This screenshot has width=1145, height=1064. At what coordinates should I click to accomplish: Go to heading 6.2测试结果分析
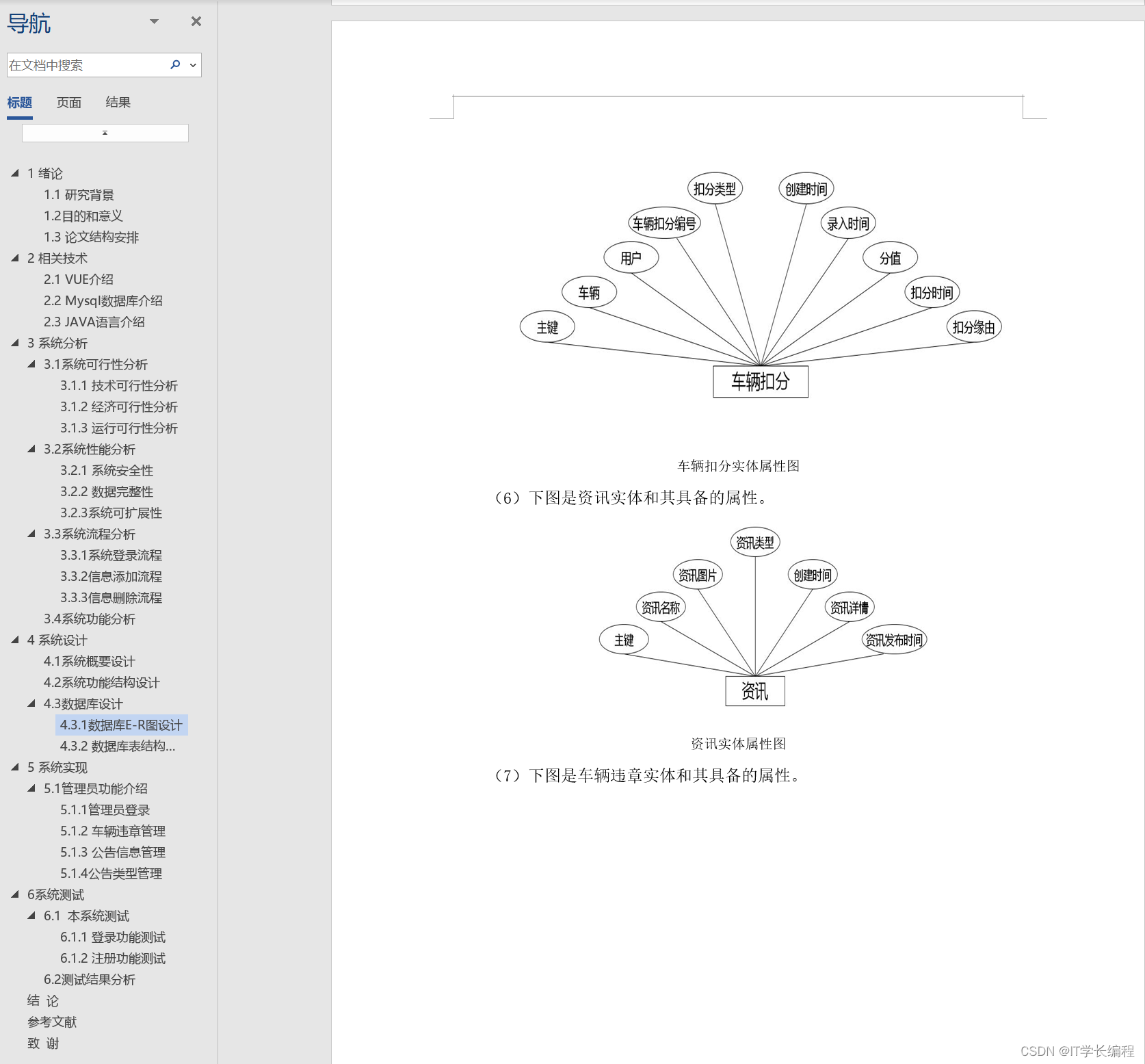pos(90,979)
